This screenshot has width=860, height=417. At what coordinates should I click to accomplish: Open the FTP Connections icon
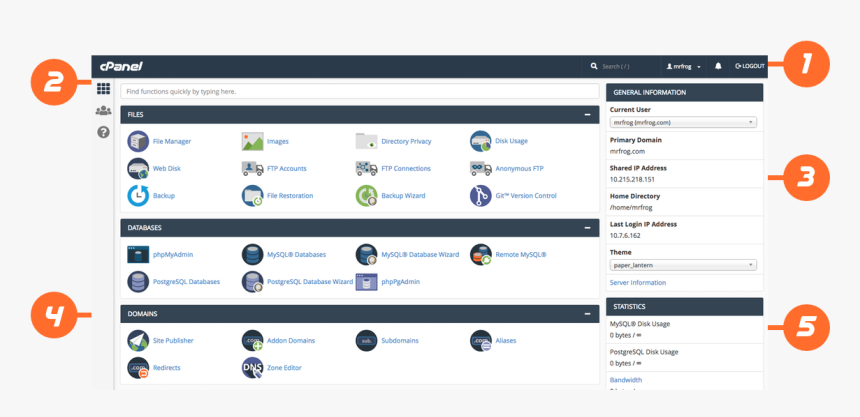pos(366,168)
